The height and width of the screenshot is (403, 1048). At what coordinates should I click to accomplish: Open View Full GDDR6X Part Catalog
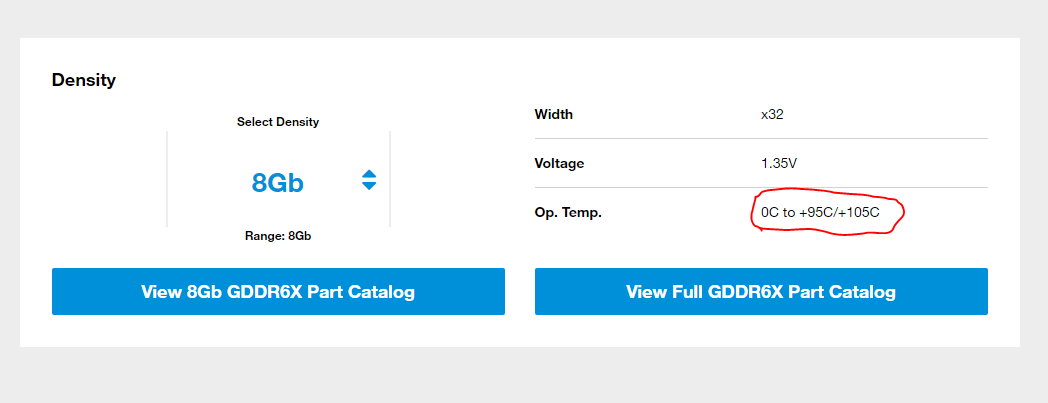pyautogui.click(x=761, y=291)
